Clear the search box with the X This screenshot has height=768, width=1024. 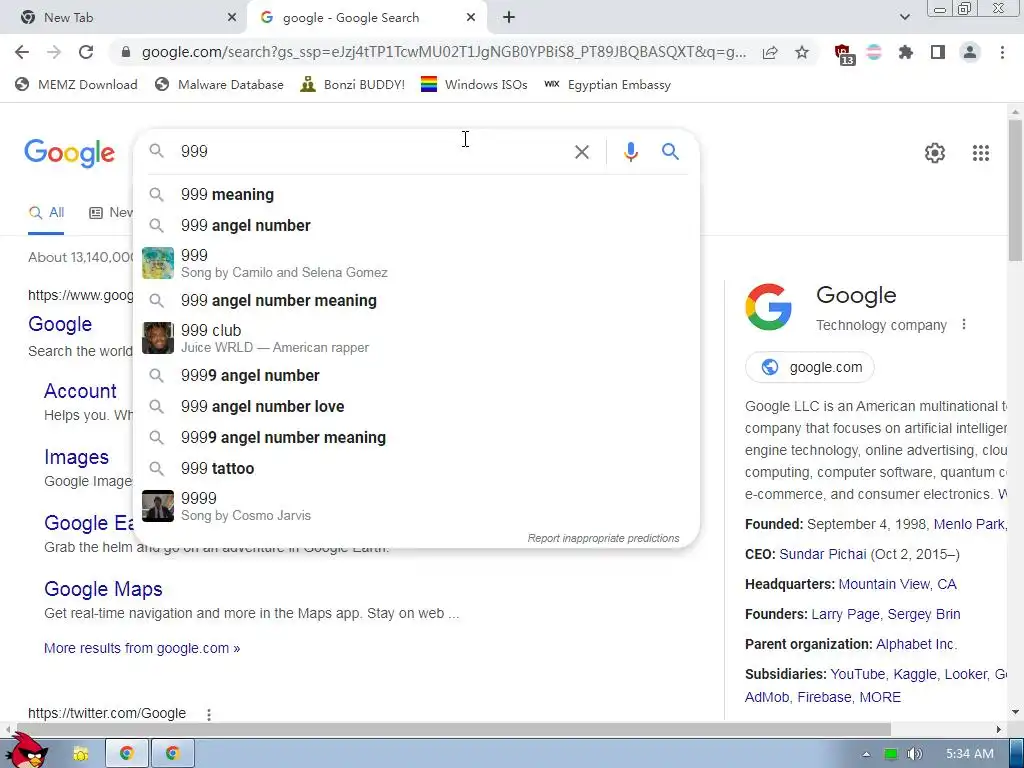click(581, 152)
